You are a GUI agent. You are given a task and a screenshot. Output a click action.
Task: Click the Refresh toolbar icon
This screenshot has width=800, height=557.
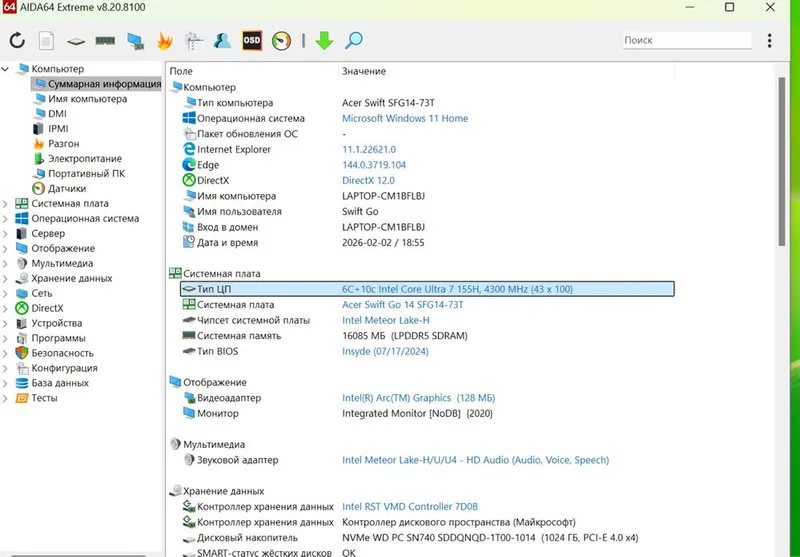point(17,40)
